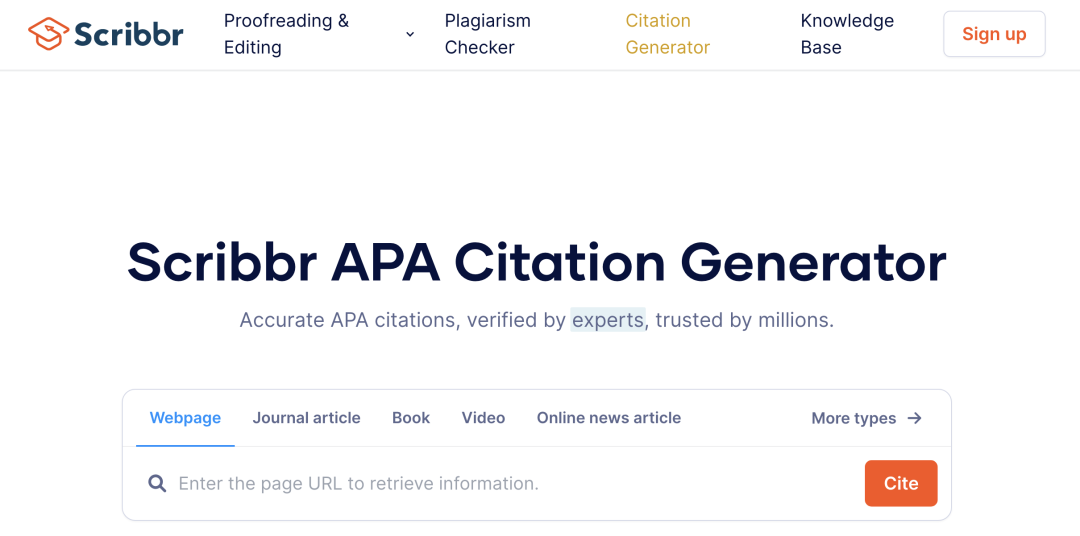Click the Sign up button
Screen dimensions: 1080x536
pyautogui.click(x=994, y=34)
